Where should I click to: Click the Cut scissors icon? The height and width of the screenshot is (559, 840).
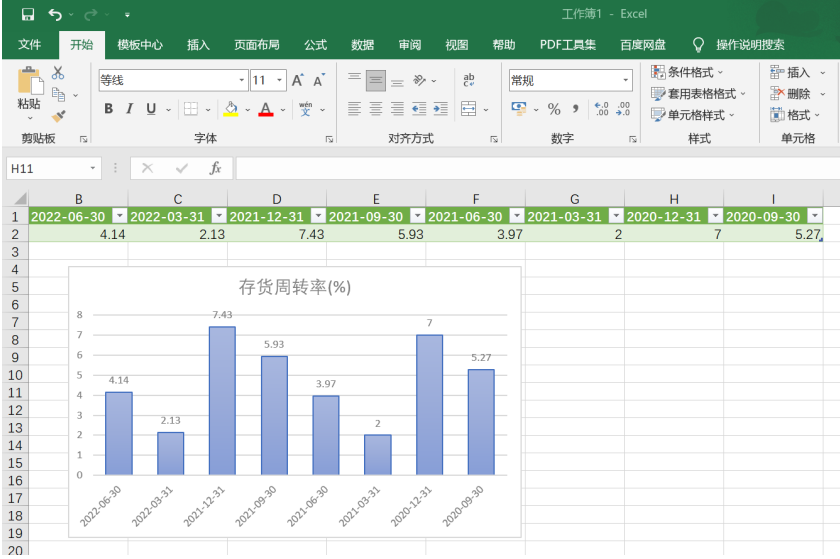tap(58, 73)
